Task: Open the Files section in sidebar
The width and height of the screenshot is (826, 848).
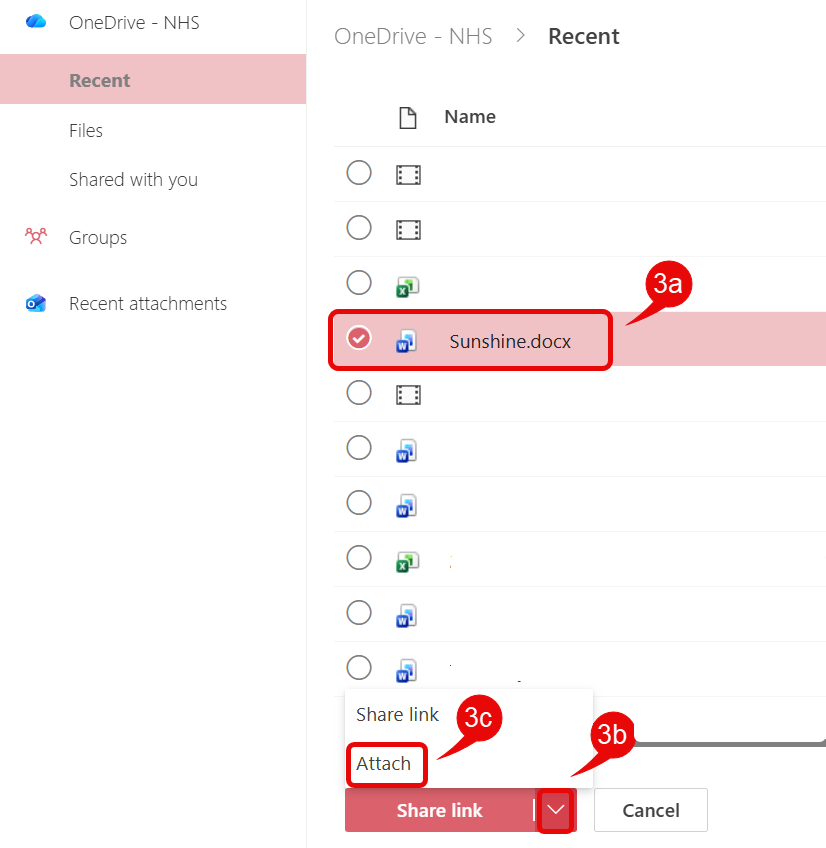Action: point(86,130)
